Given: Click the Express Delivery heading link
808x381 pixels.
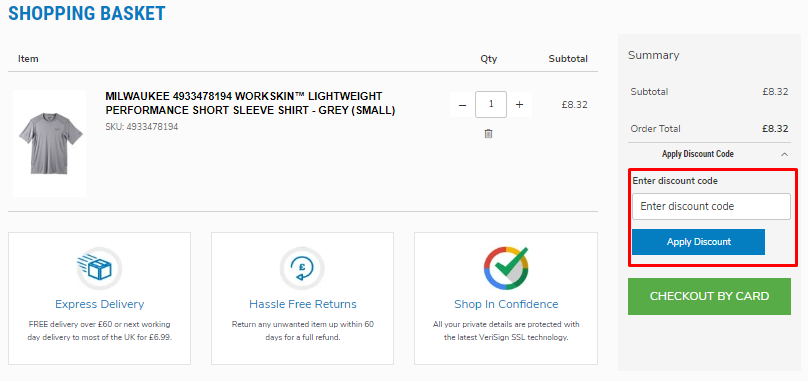Looking at the screenshot, I should coord(99,304).
